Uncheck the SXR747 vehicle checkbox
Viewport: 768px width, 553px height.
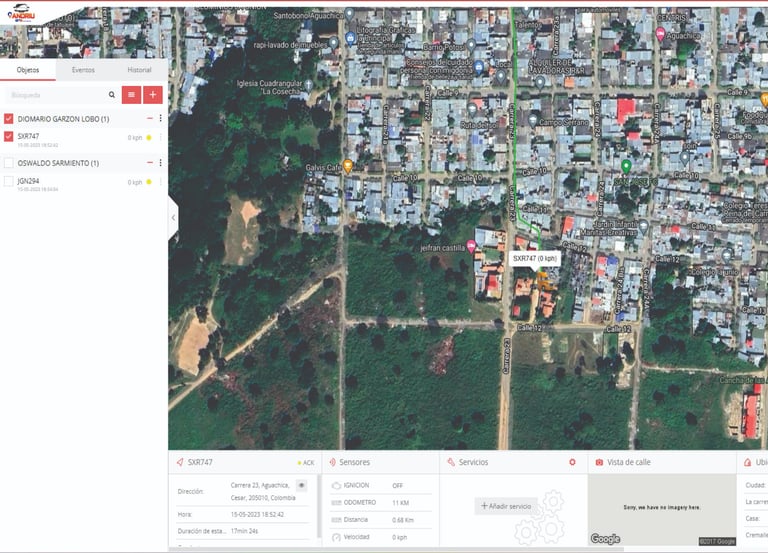point(8,136)
